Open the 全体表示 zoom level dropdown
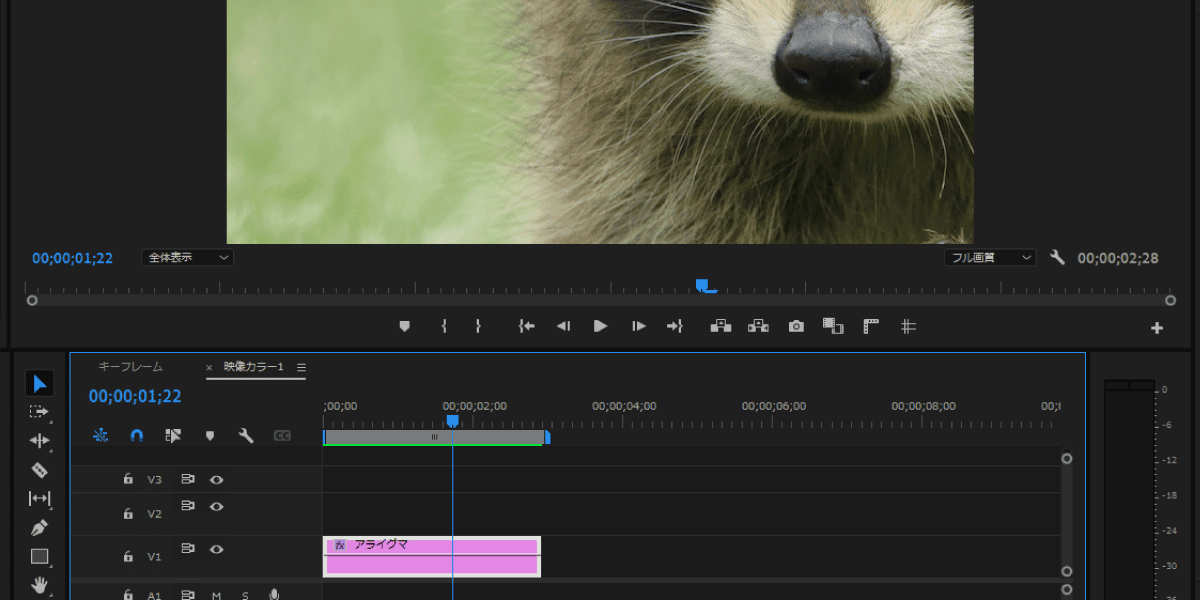 click(x=187, y=257)
